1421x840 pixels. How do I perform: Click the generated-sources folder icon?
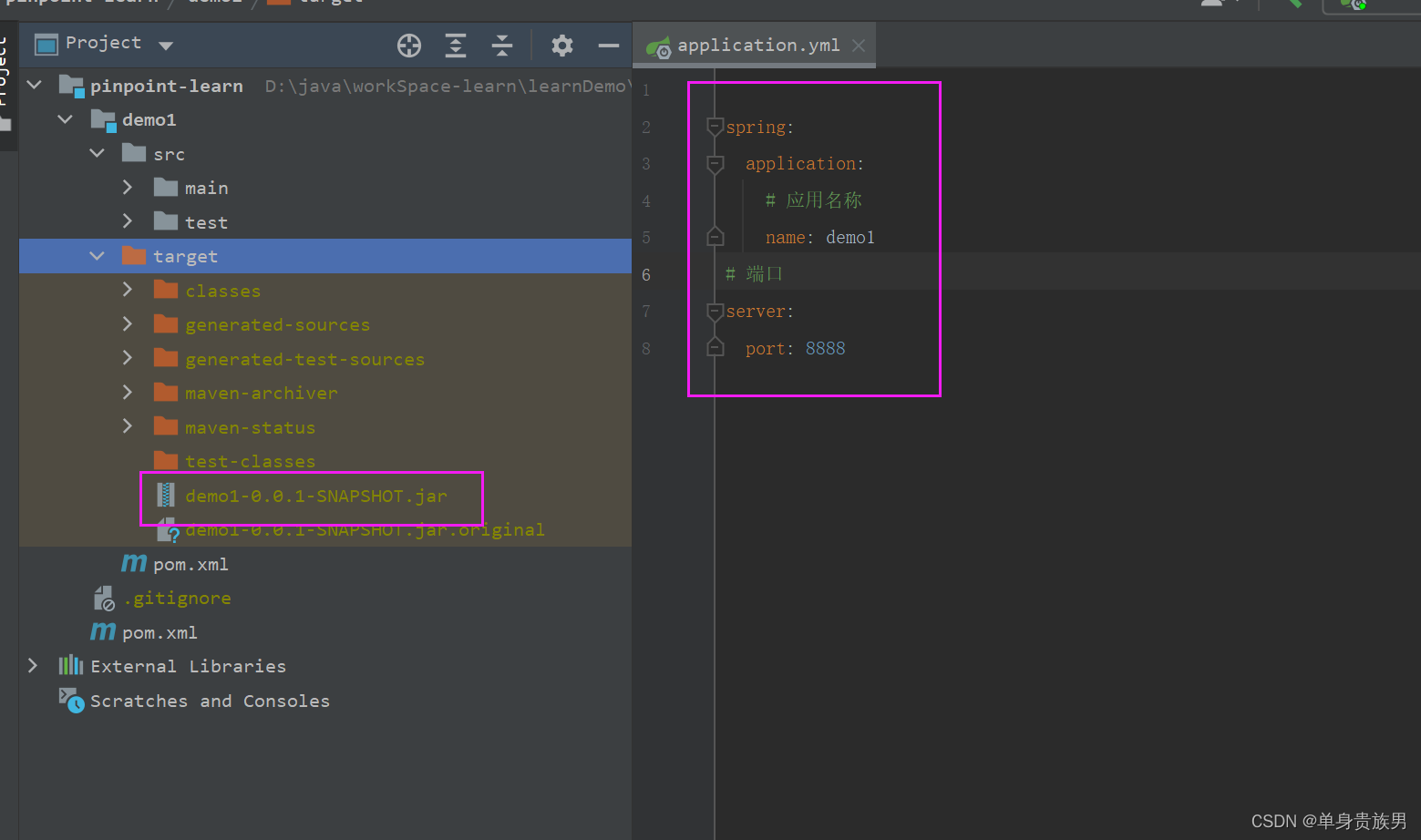point(166,323)
